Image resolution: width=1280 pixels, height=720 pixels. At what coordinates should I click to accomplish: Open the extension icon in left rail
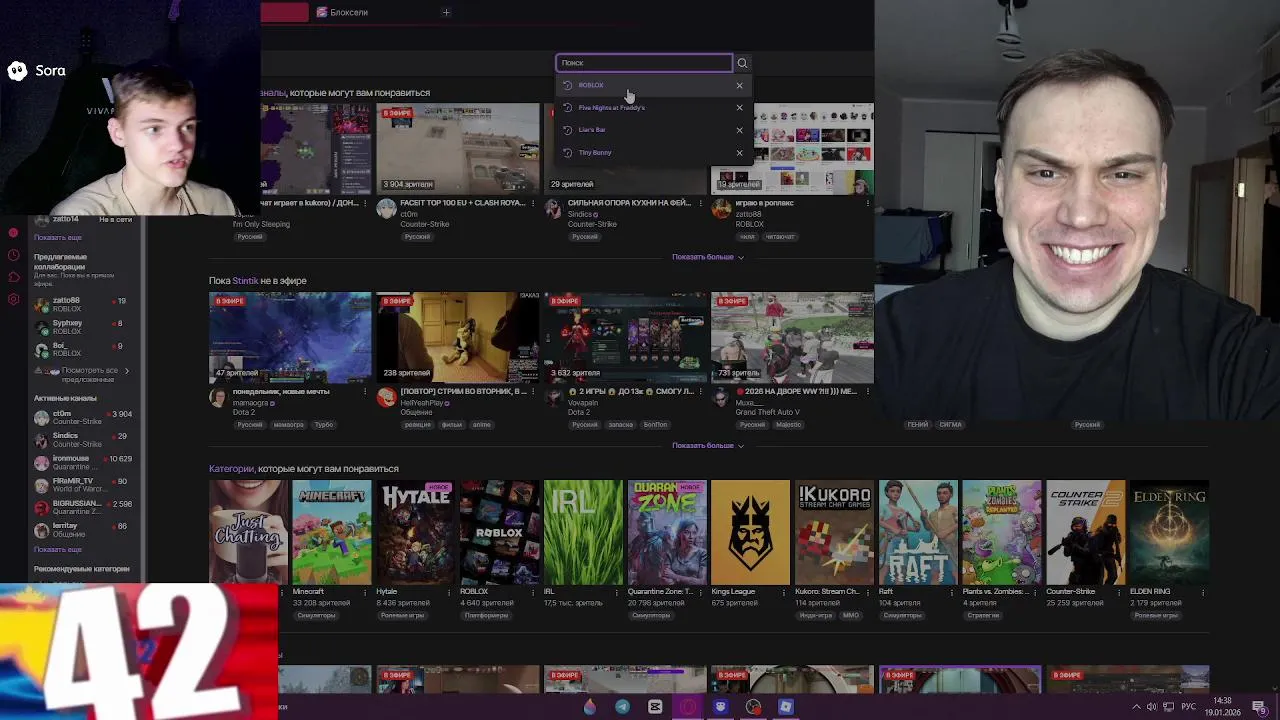pyautogui.click(x=13, y=277)
